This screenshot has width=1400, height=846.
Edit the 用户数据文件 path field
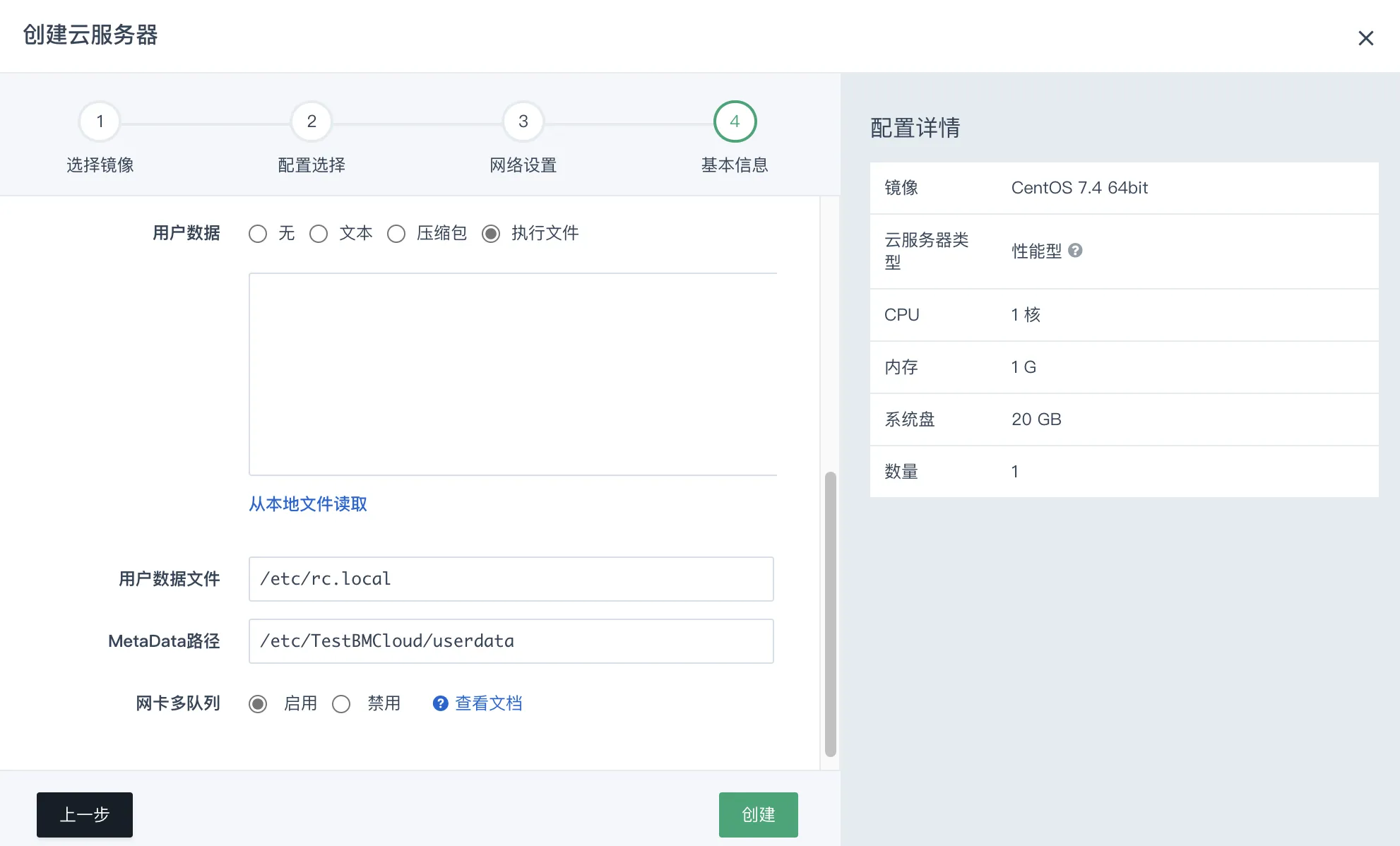click(x=511, y=579)
